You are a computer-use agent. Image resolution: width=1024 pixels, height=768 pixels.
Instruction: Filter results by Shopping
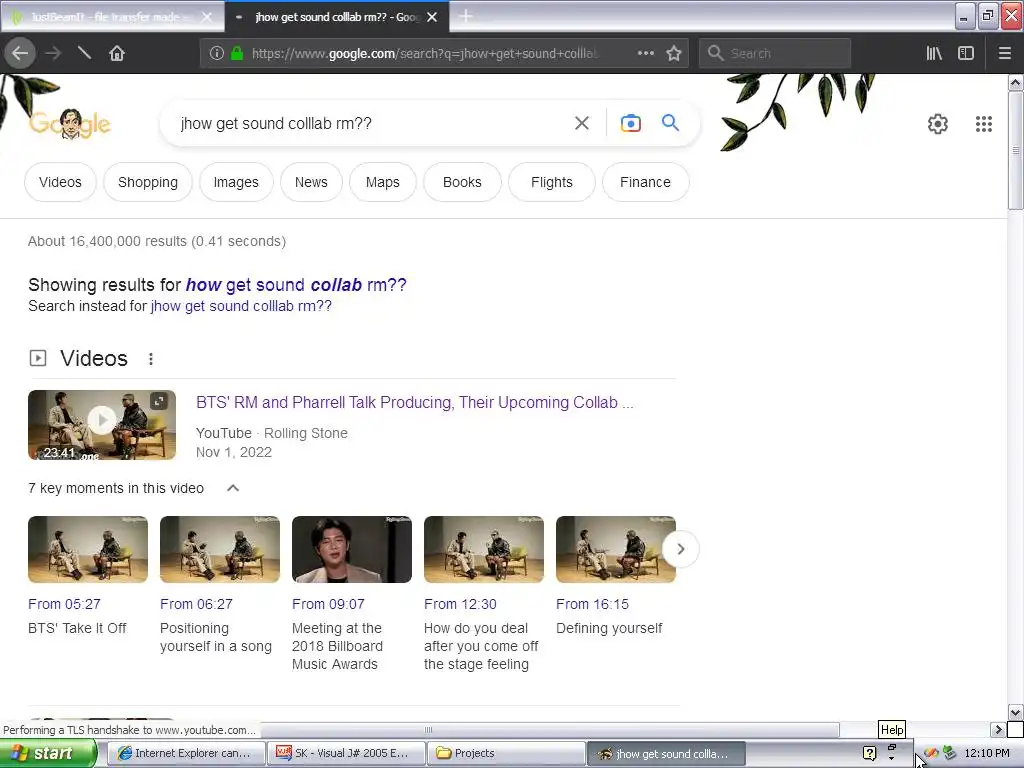(148, 182)
